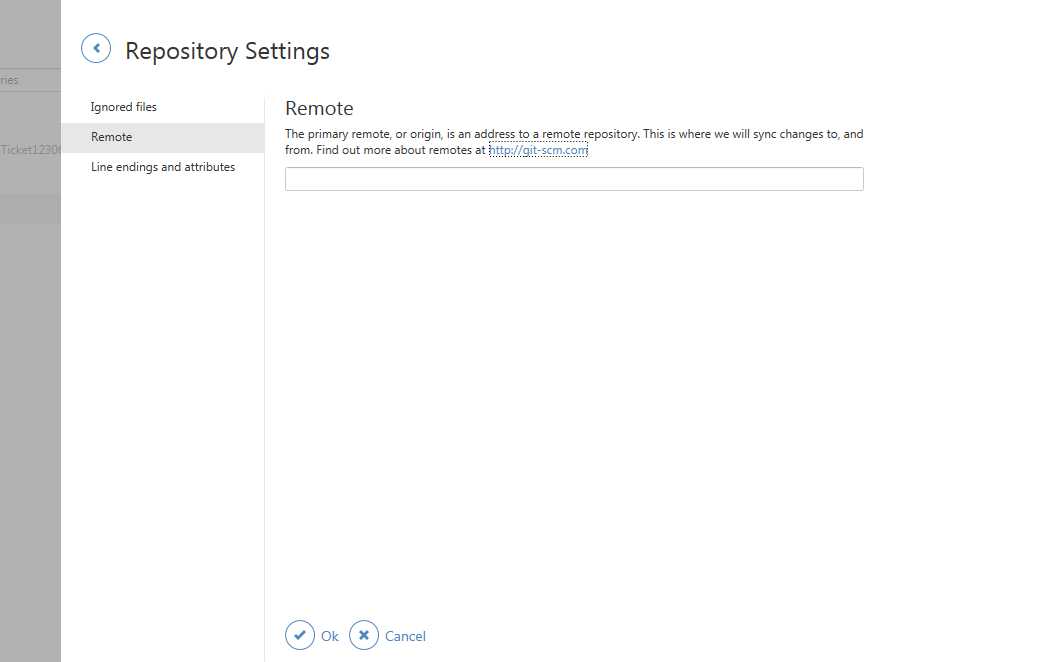Screen dimensions: 1043x662
Task: Focus the remote address text field
Action: point(574,179)
